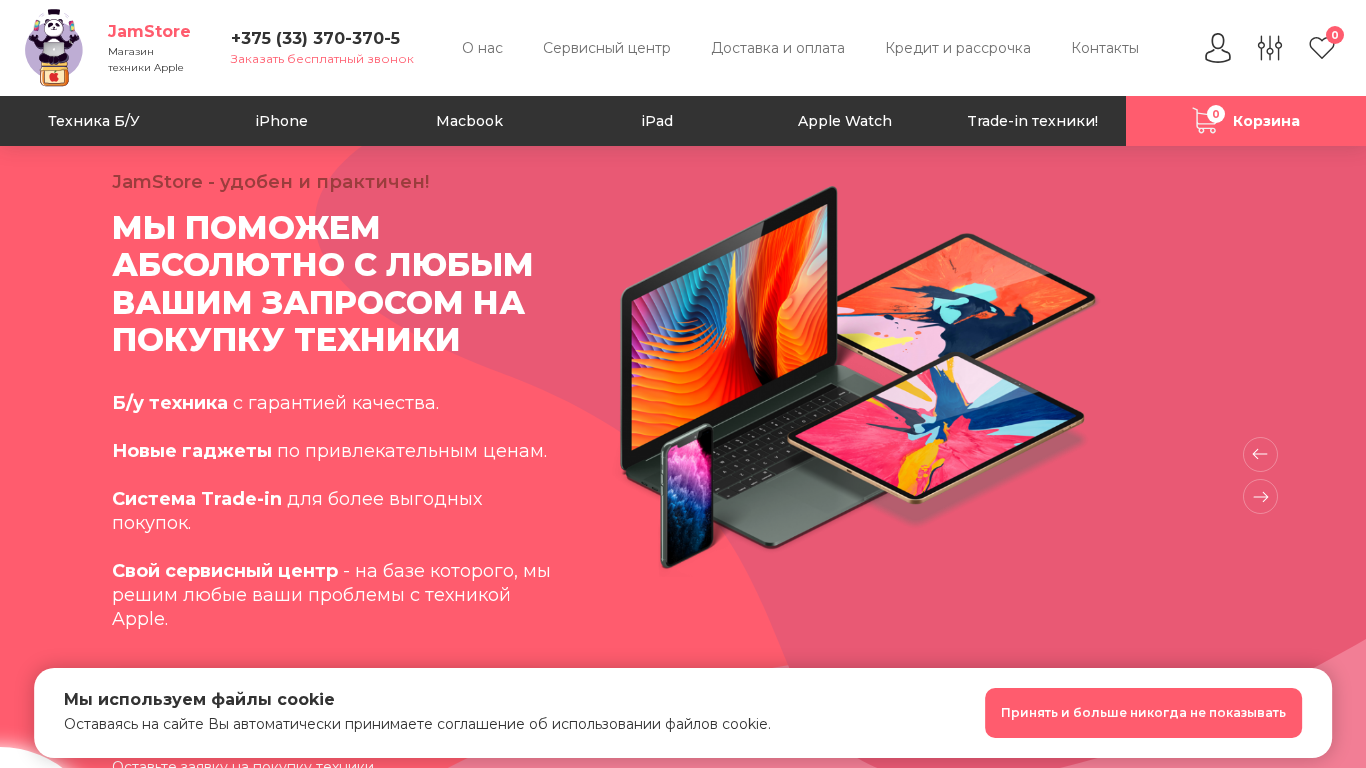This screenshot has width=1366, height=768.
Task: Open the Техника Б/У category
Action: coord(94,121)
